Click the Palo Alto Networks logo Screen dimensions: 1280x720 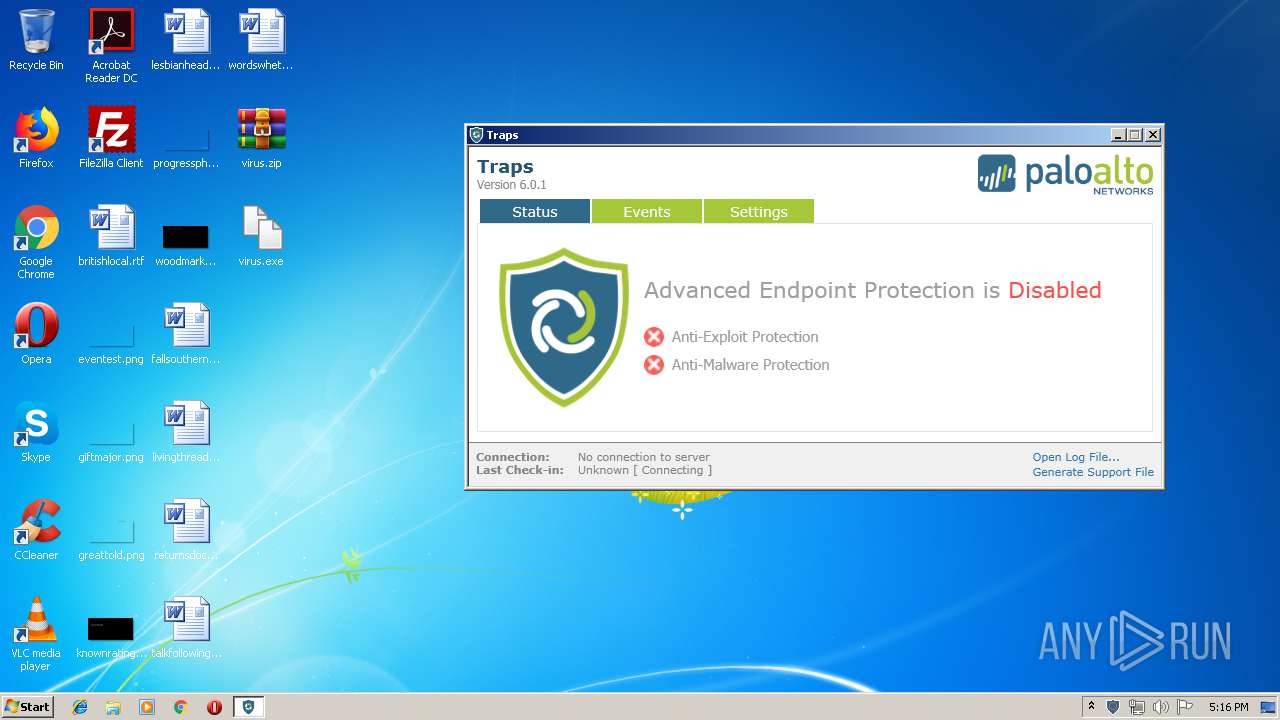tap(1065, 174)
